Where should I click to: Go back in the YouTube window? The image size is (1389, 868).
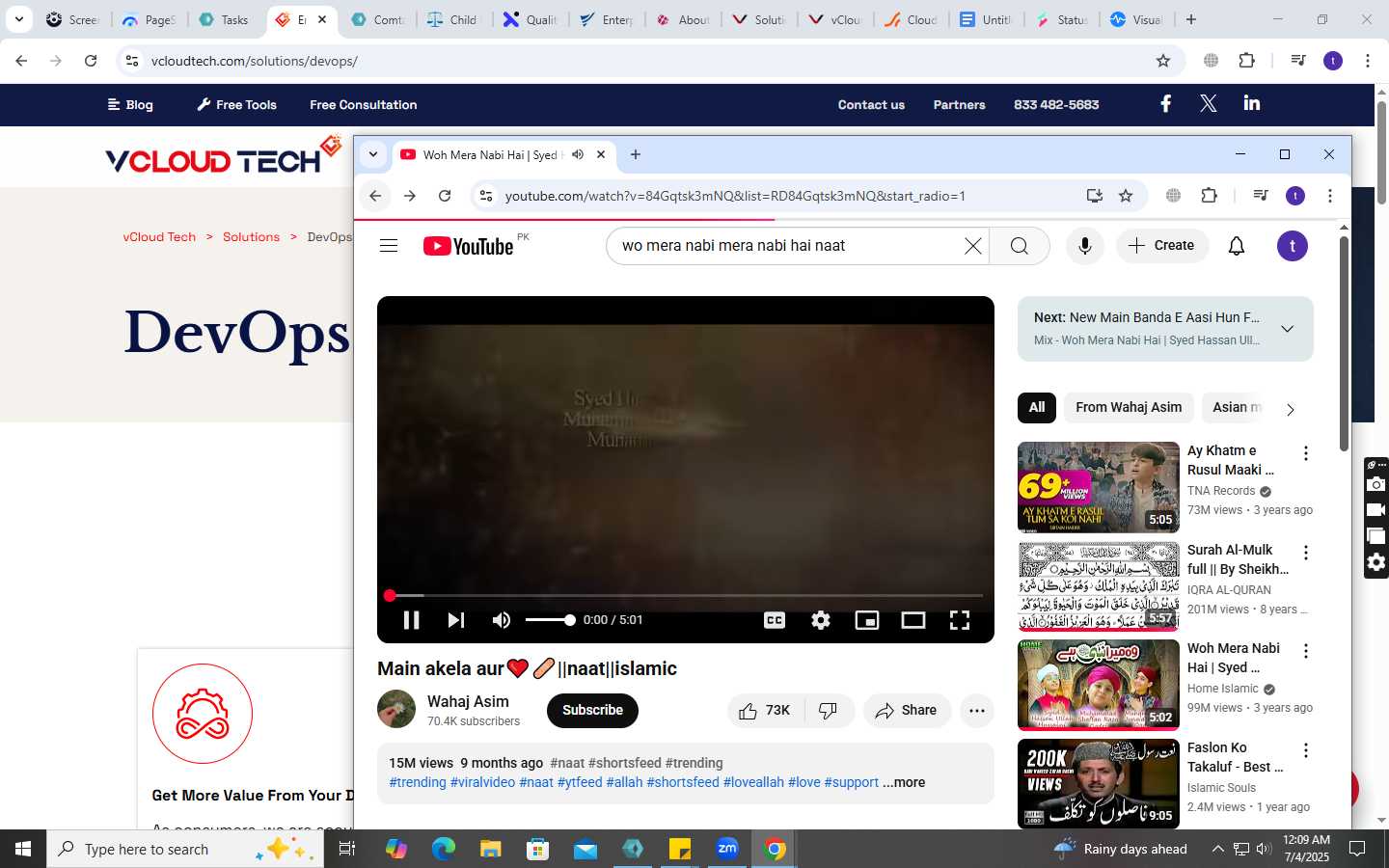point(375,196)
